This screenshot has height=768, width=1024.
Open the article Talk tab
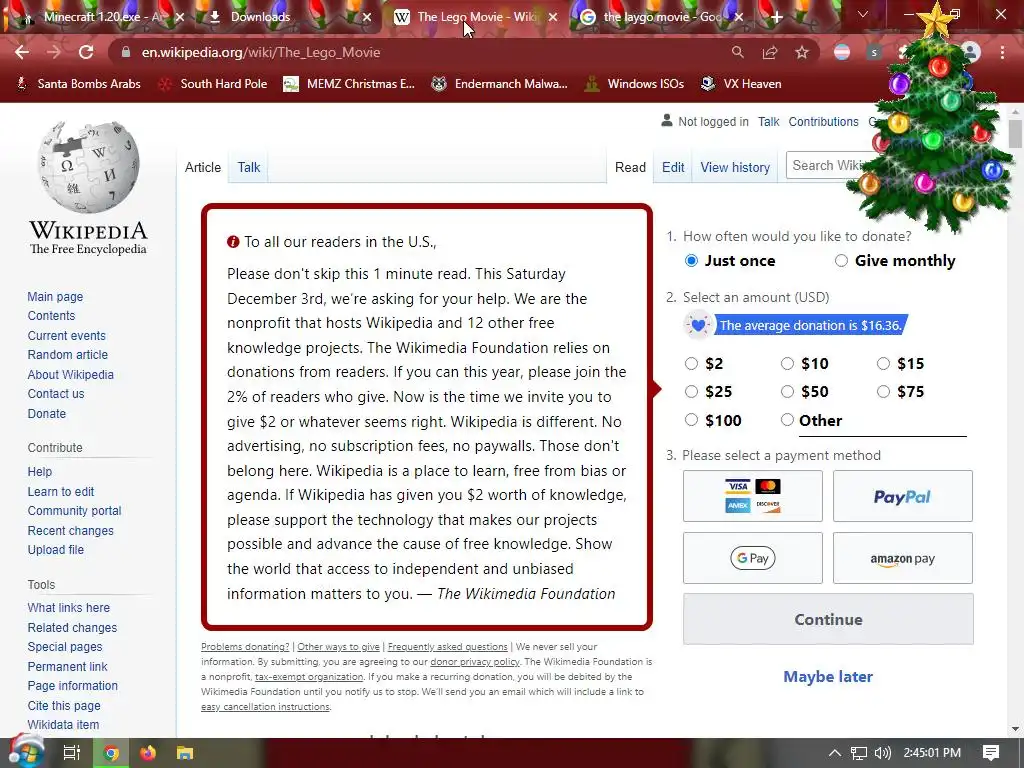(249, 167)
